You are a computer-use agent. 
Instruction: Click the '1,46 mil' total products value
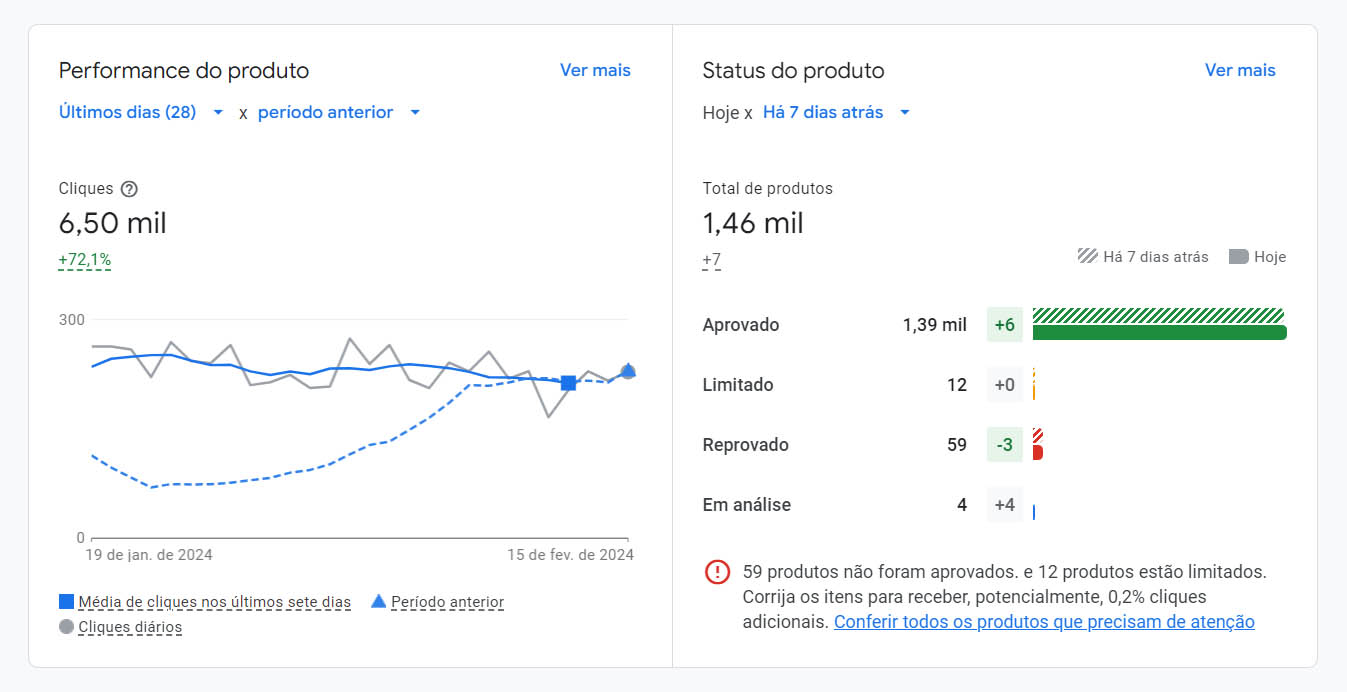(x=753, y=223)
